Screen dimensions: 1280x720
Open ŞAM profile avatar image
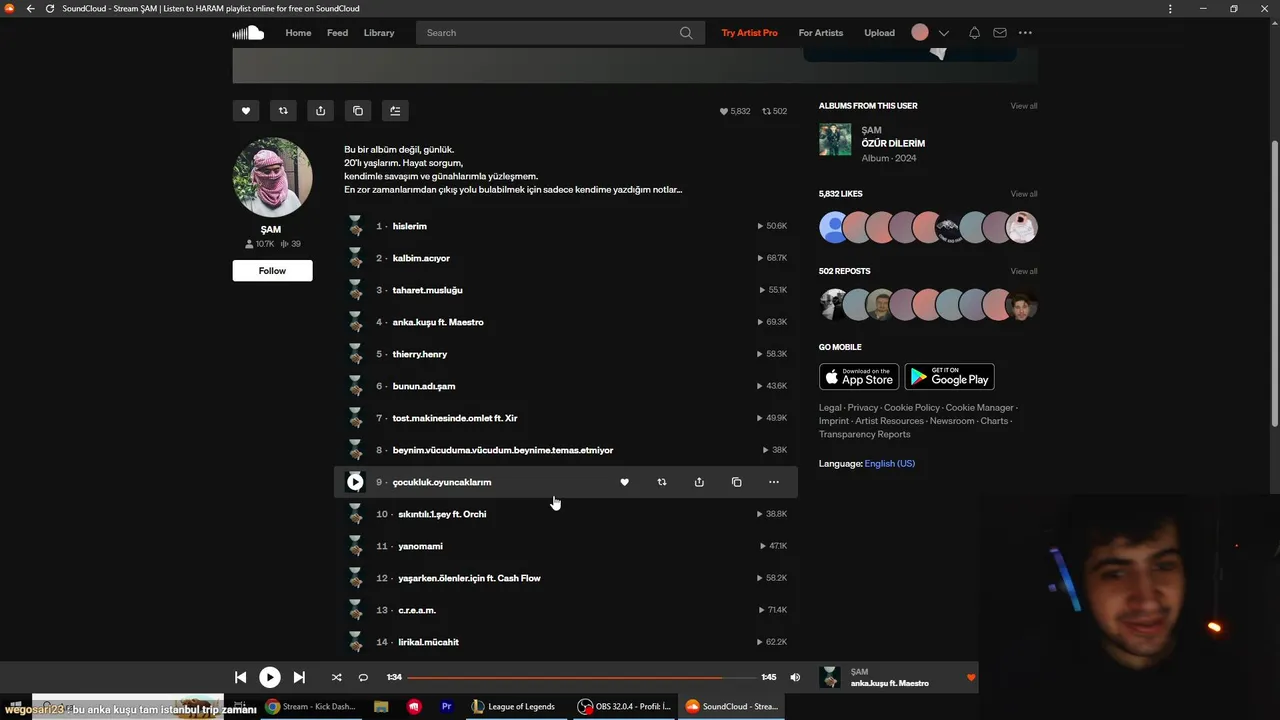(272, 177)
